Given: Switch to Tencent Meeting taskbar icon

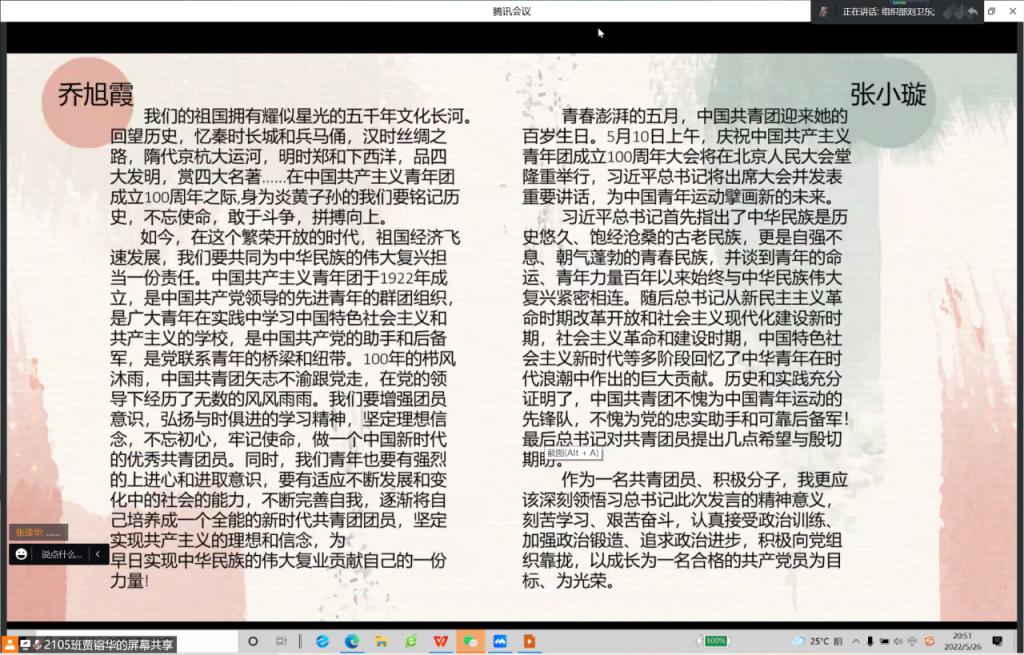Looking at the screenshot, I should point(499,641).
